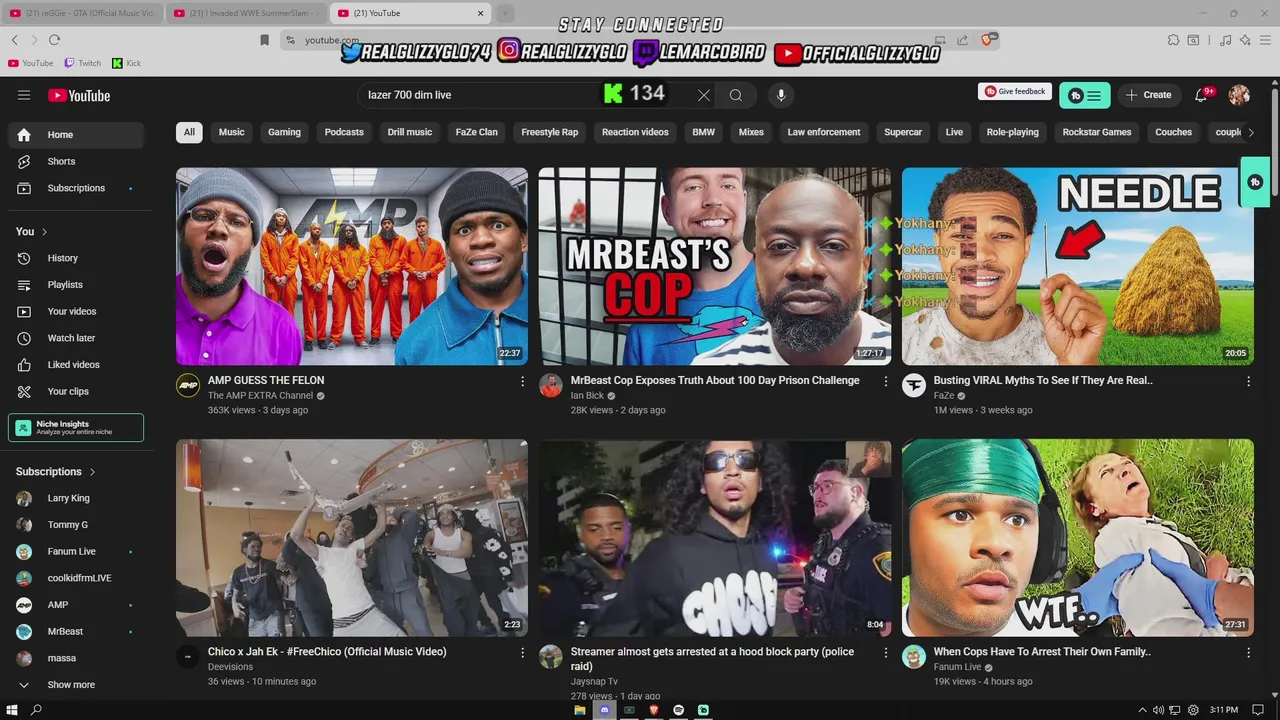
Task: Click the browser address bar URL
Action: (332, 40)
